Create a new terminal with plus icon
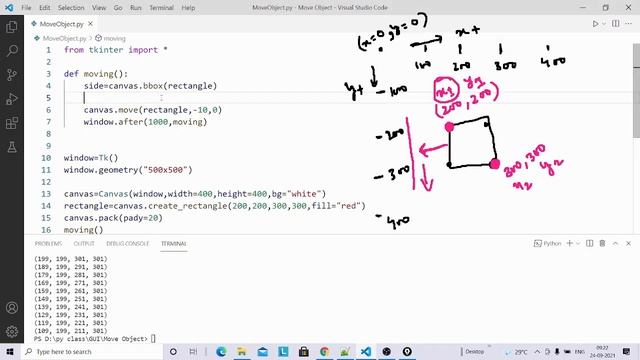This screenshot has width=640, height=360. click(570, 243)
